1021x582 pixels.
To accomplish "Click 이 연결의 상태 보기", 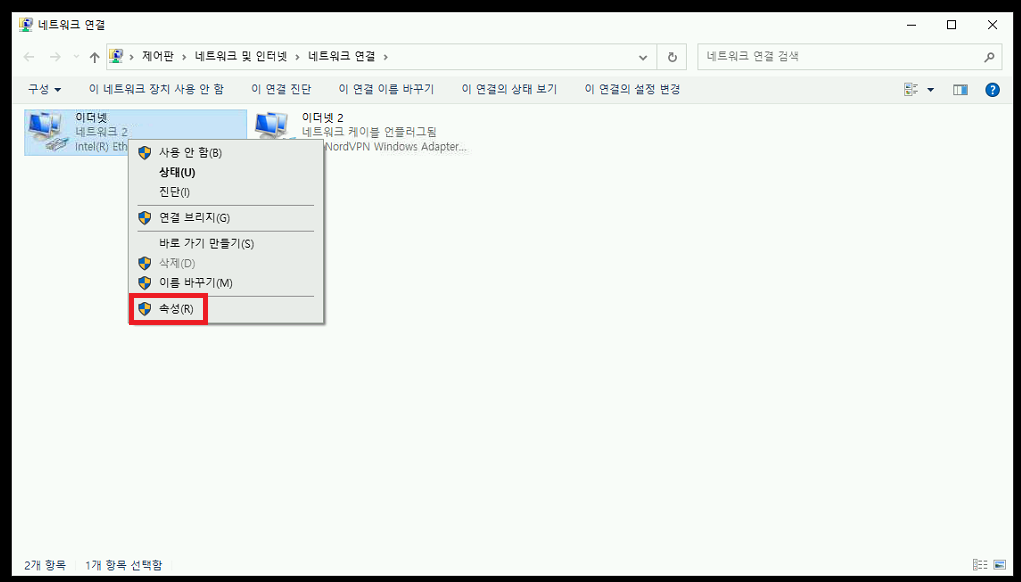I will point(509,89).
